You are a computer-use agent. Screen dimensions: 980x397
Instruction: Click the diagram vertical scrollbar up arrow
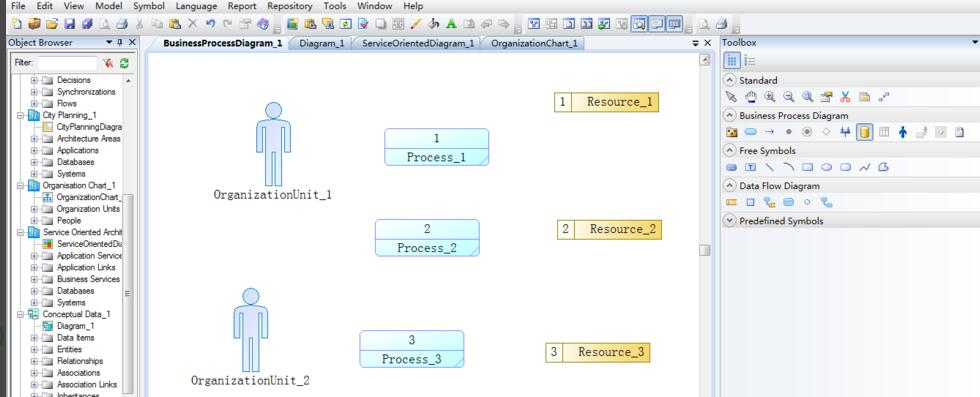(x=704, y=60)
